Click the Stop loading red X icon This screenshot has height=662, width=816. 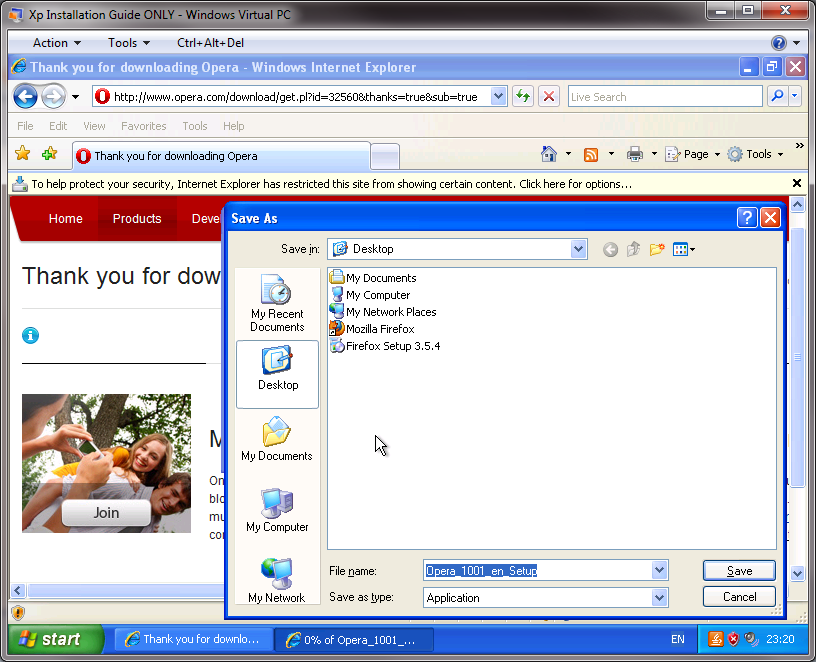click(549, 96)
